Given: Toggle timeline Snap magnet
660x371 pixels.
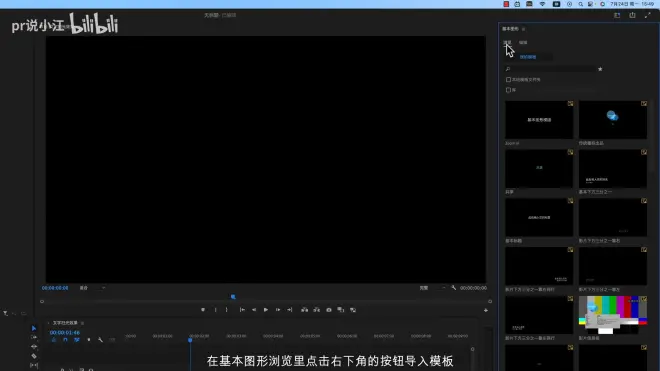Looking at the screenshot, I should (65, 340).
